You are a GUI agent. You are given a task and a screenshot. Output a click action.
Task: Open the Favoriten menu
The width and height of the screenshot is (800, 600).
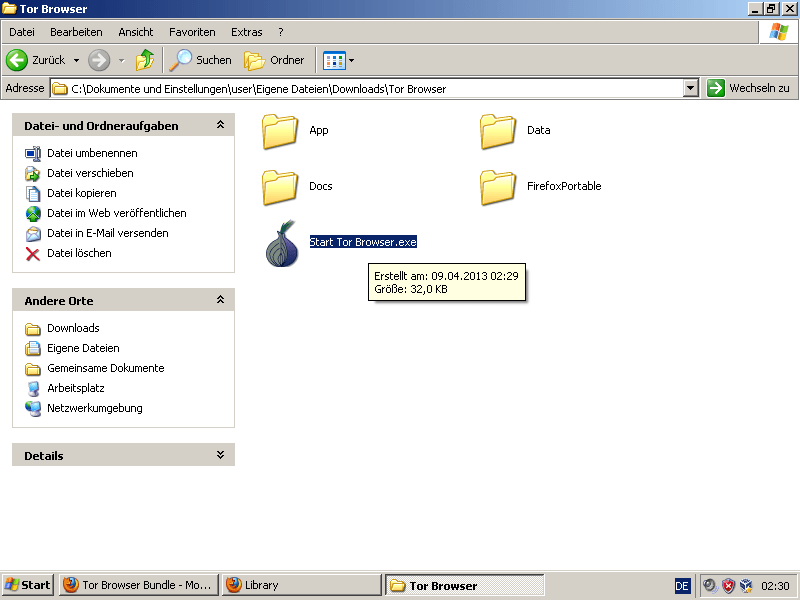coord(192,32)
